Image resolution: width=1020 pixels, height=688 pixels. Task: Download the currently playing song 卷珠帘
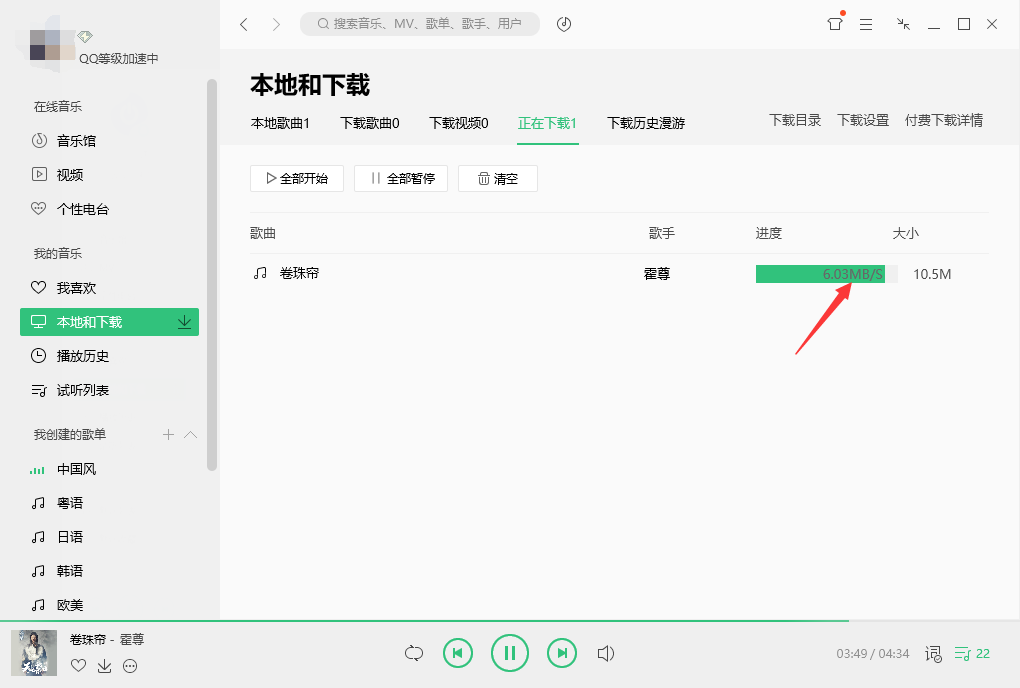tap(103, 665)
